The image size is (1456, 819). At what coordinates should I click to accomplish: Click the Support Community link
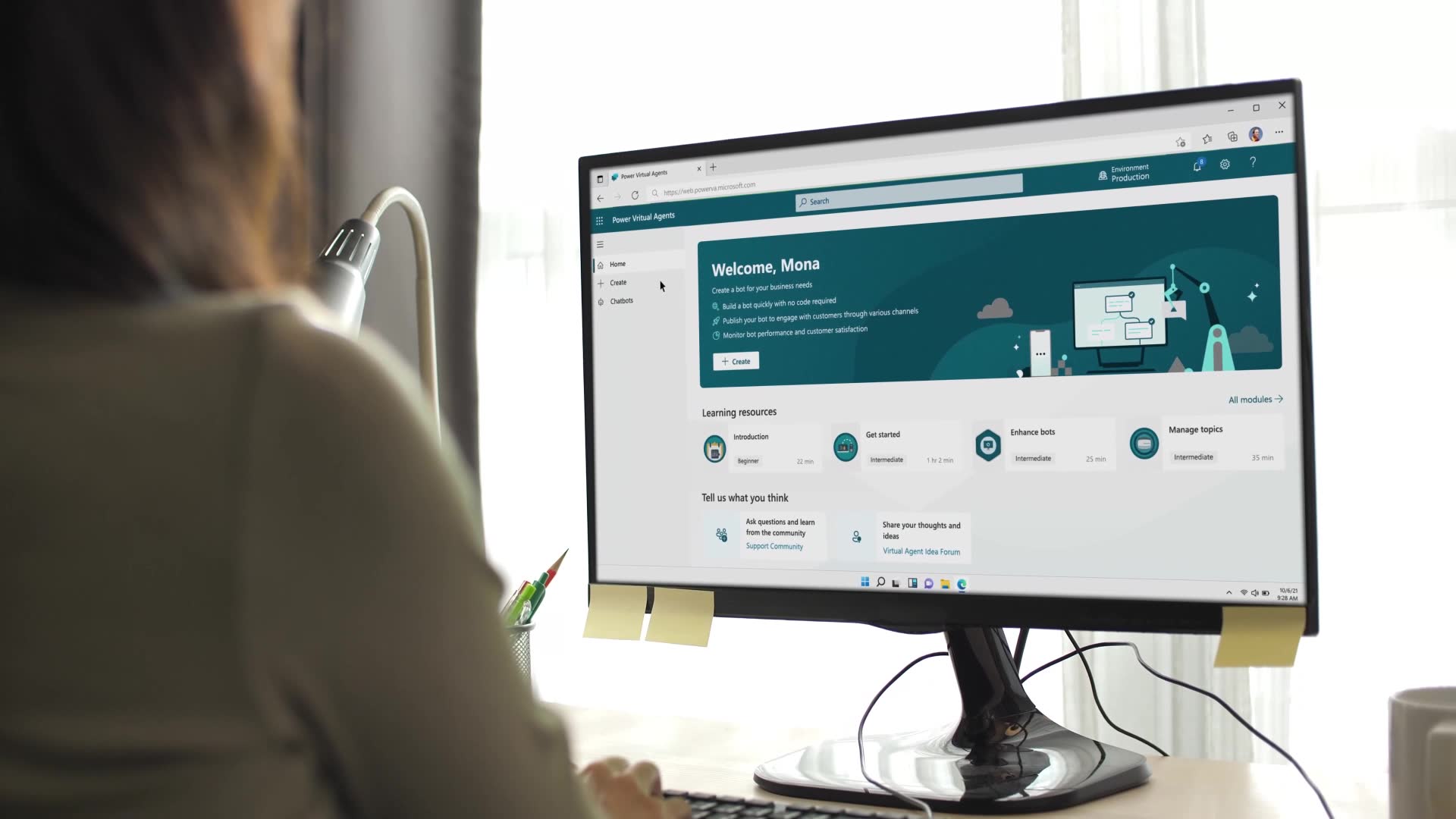point(775,546)
